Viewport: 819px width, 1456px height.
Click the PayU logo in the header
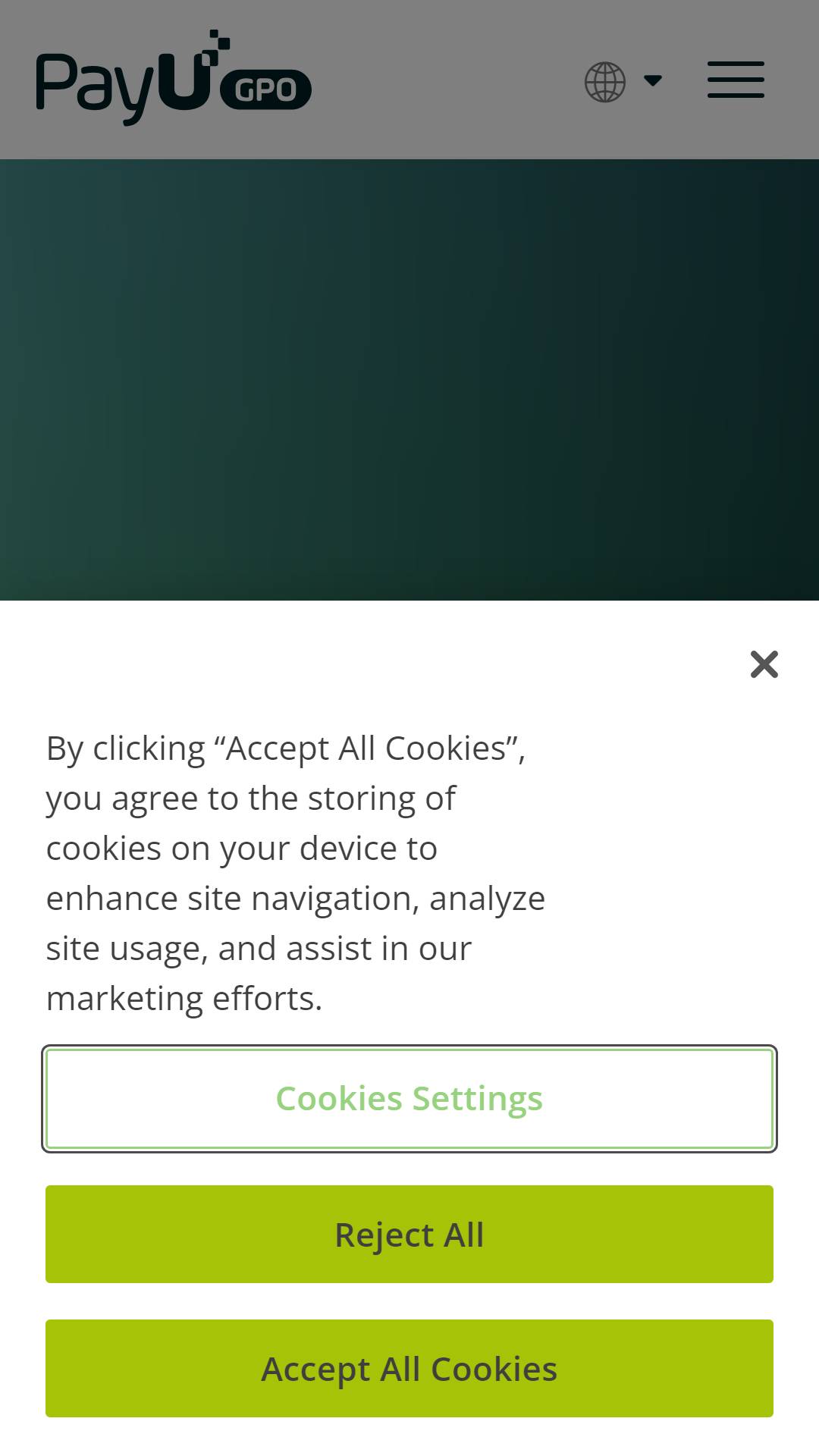tap(173, 78)
